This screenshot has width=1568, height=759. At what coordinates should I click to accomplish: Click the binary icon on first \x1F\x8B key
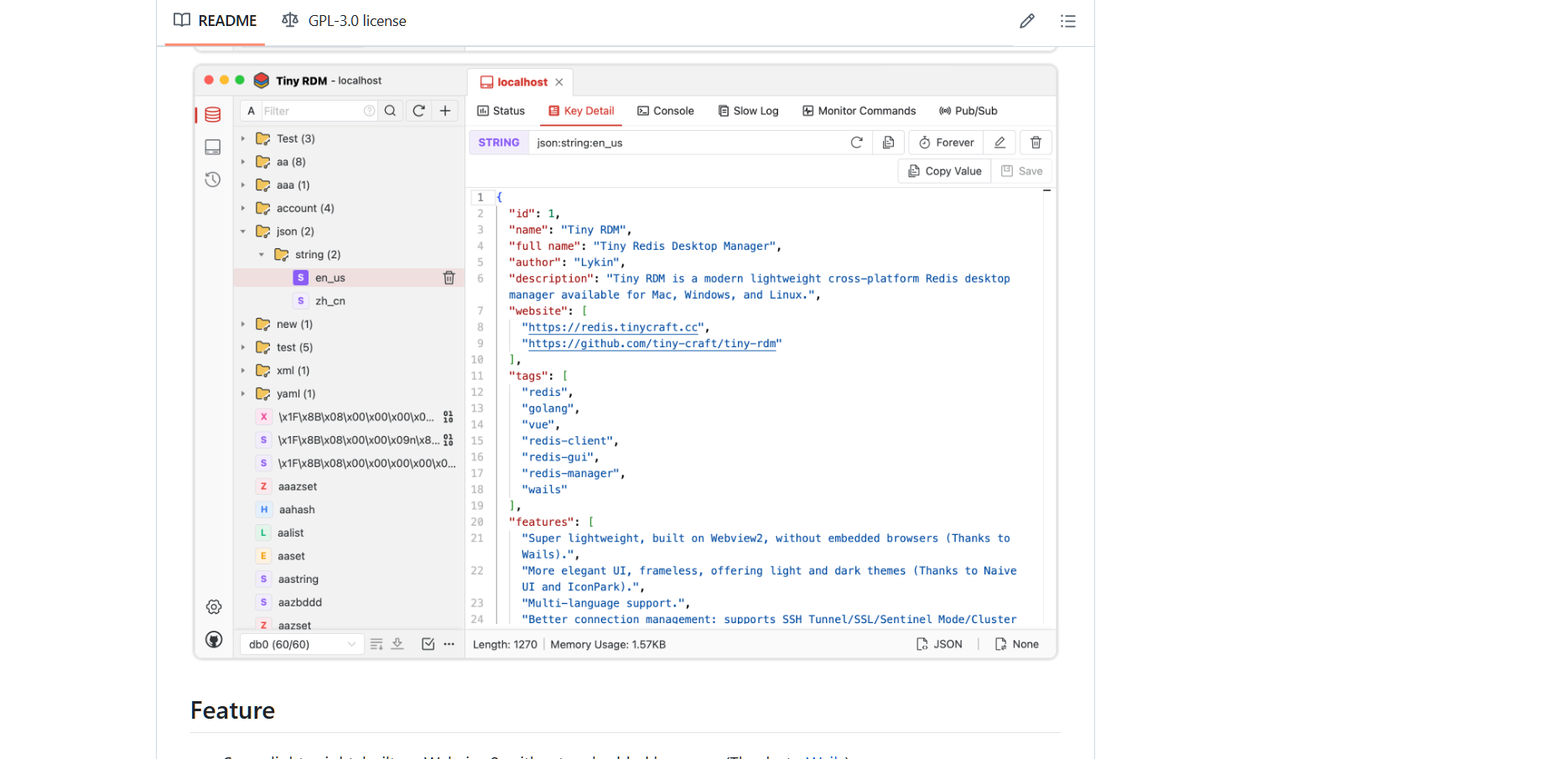point(449,417)
